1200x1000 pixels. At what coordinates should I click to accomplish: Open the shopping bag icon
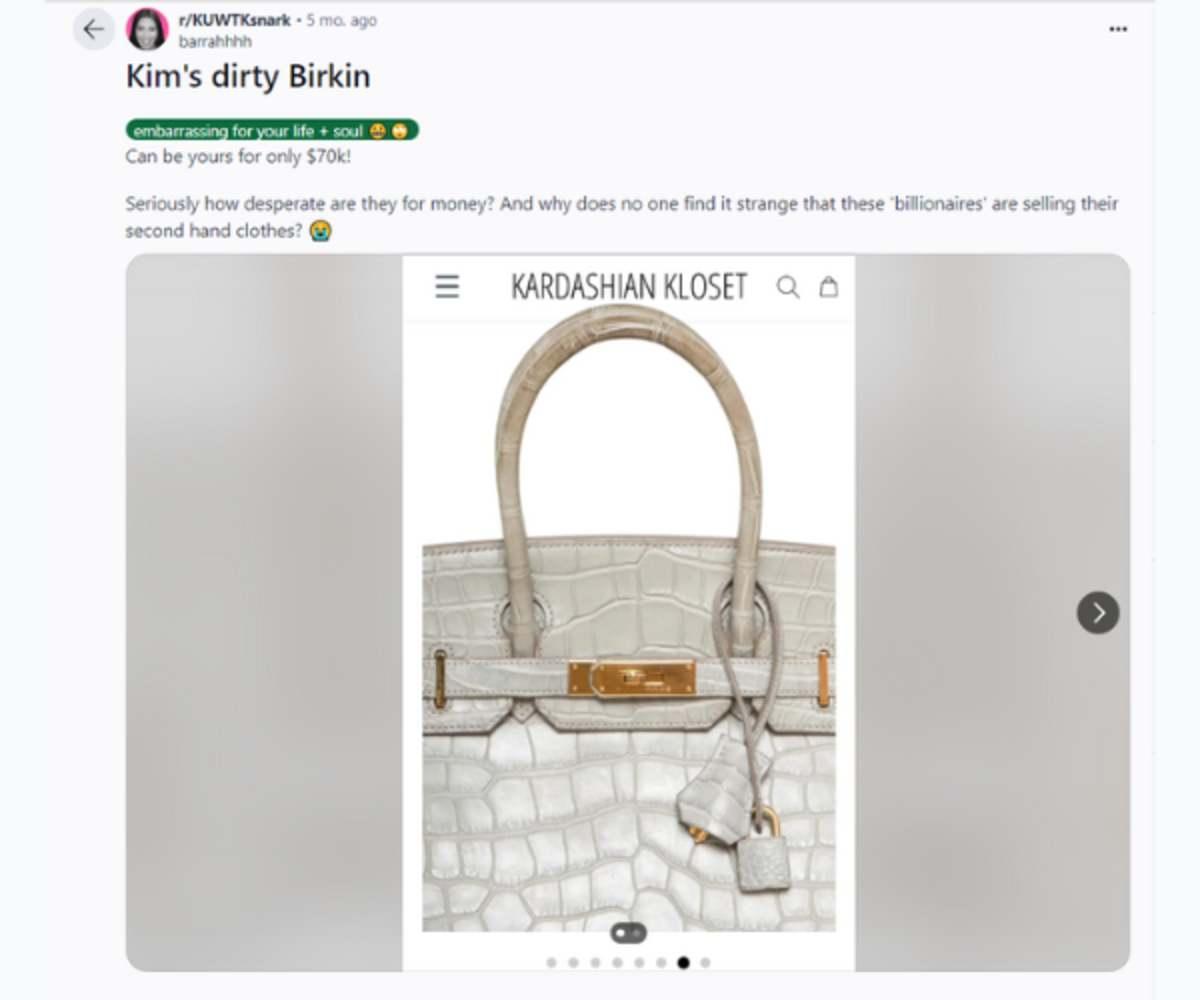(828, 288)
